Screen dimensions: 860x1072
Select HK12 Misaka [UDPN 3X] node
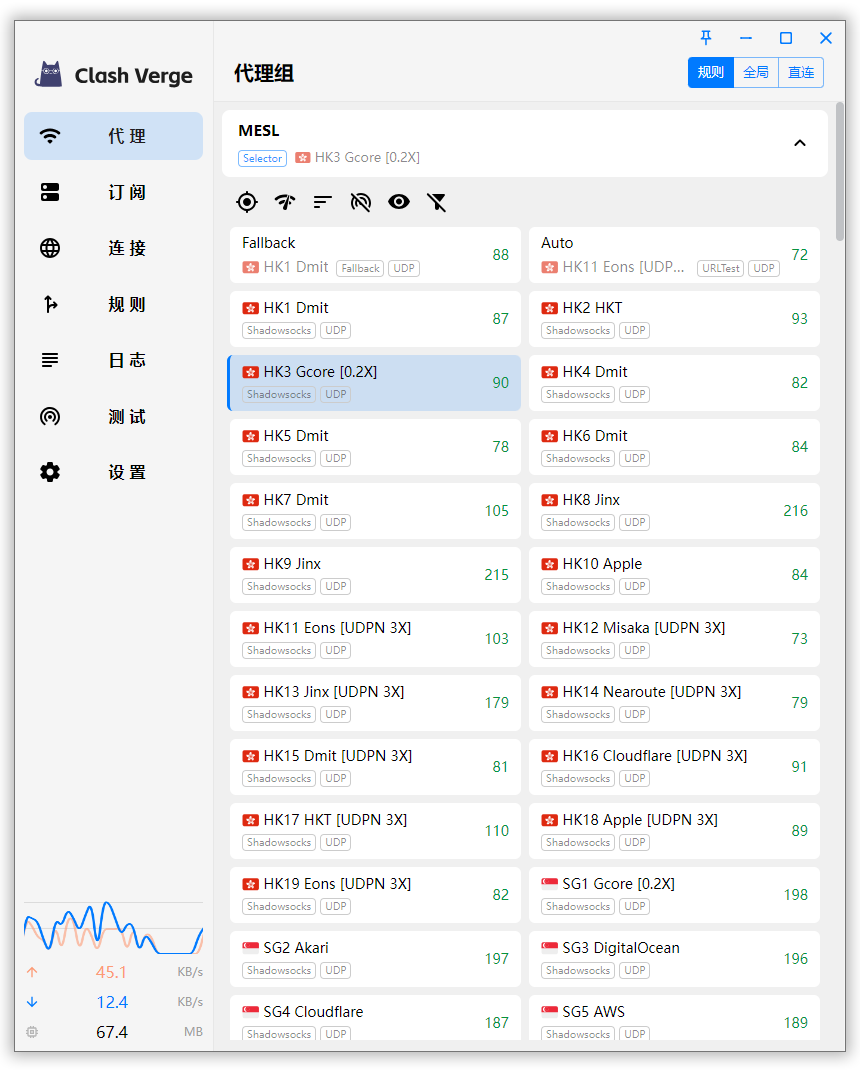(674, 639)
